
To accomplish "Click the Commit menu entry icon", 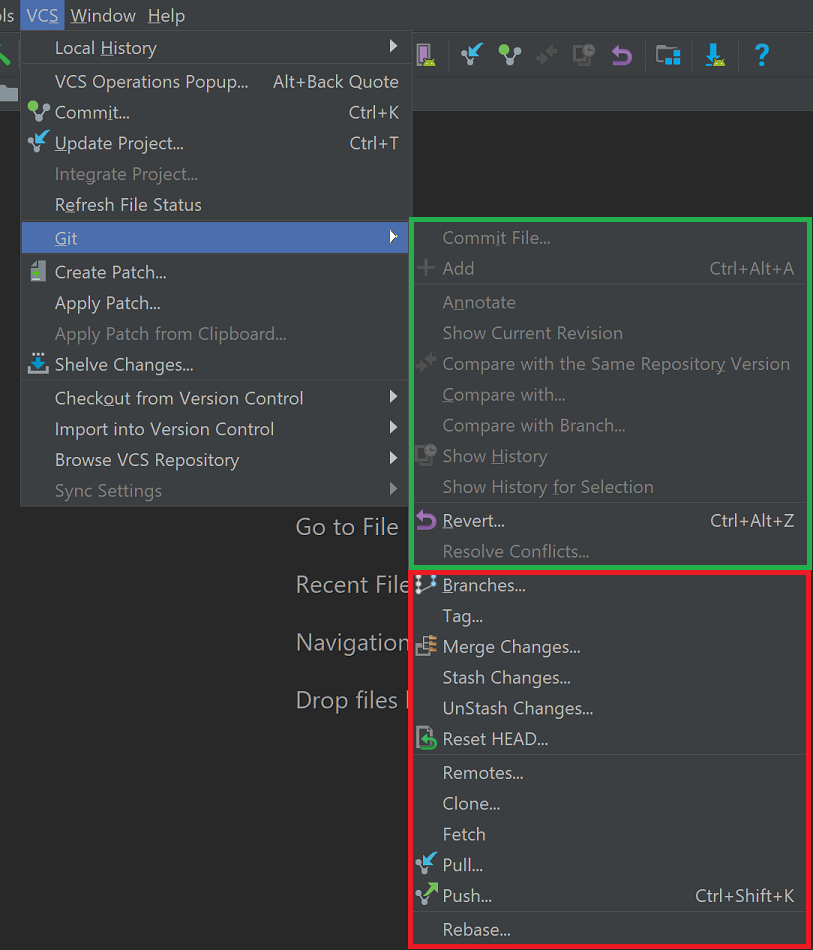I will 38,112.
